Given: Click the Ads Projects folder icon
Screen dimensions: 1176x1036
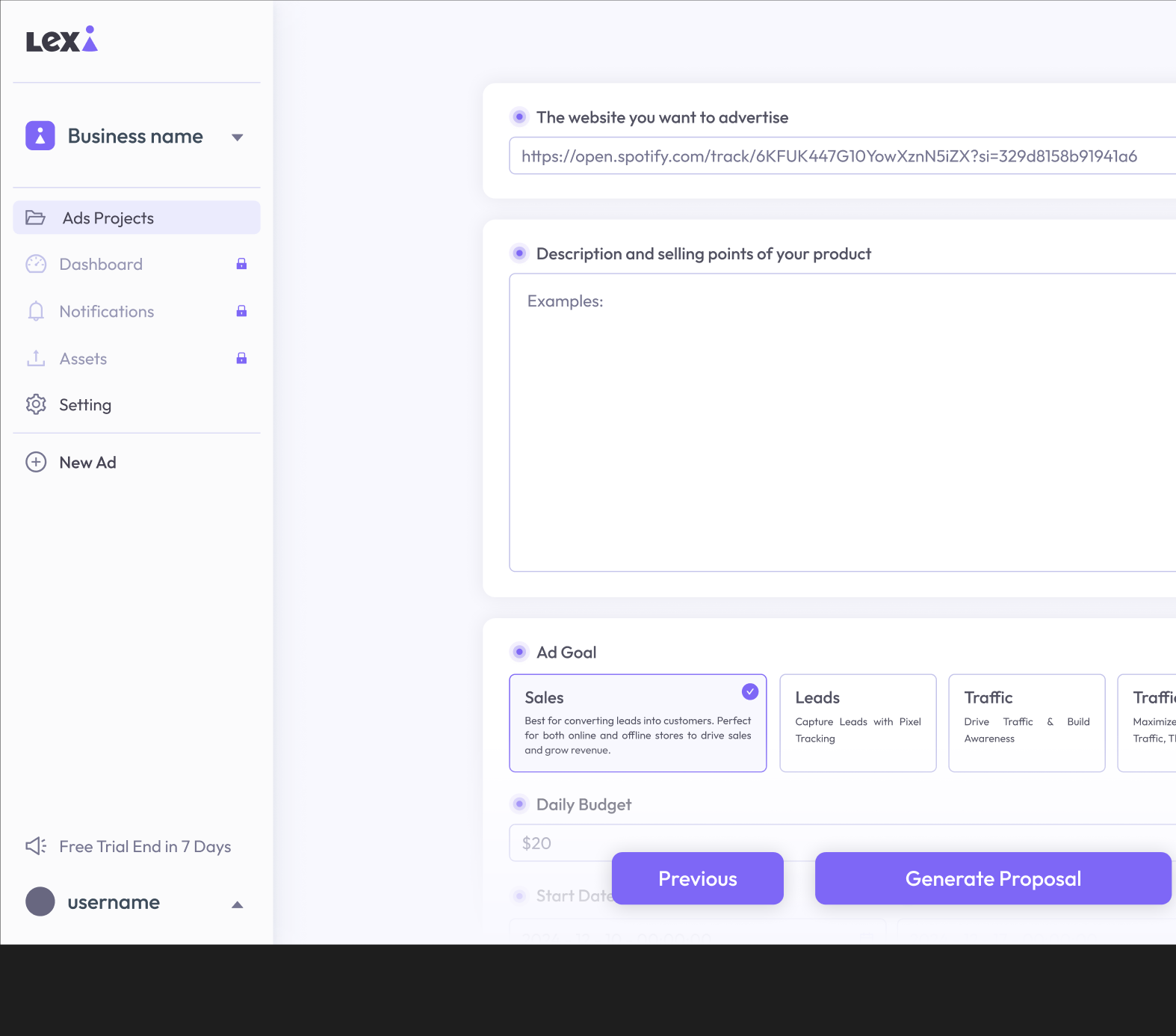Looking at the screenshot, I should coord(35,218).
